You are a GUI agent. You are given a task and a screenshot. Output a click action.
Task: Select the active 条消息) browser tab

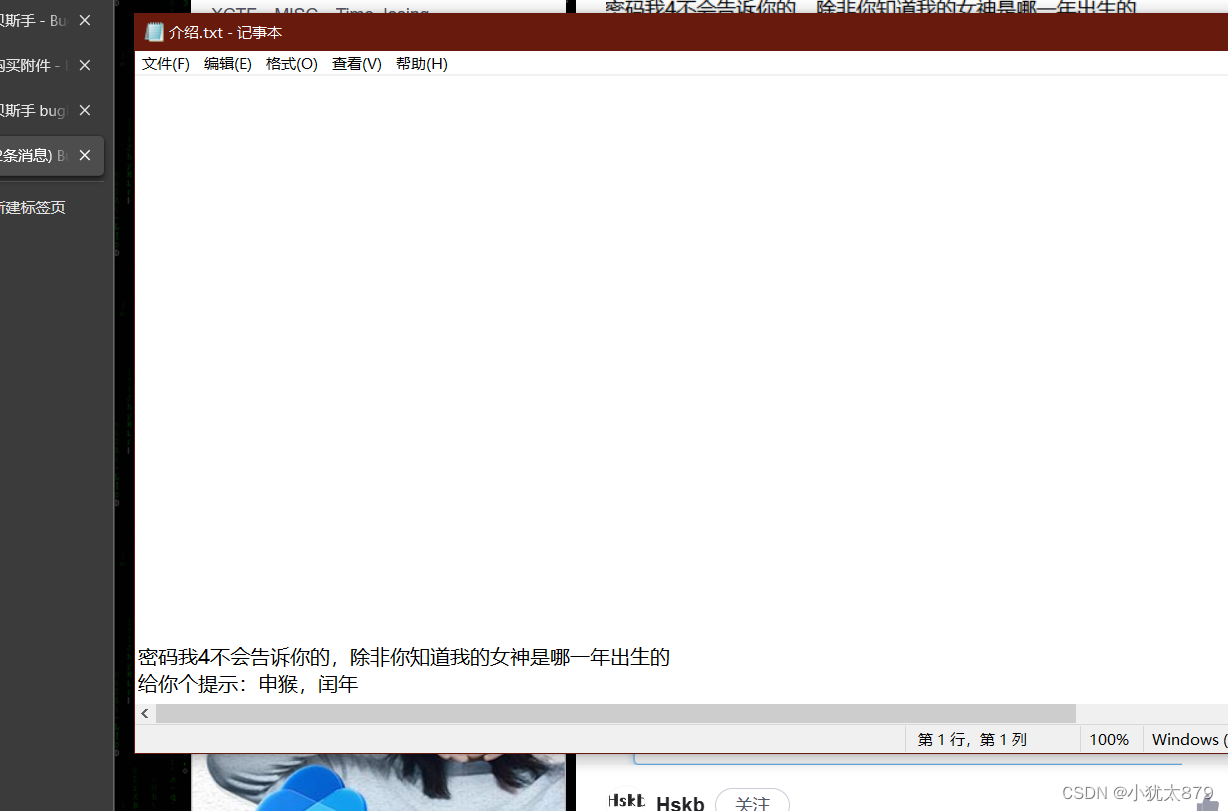point(35,155)
